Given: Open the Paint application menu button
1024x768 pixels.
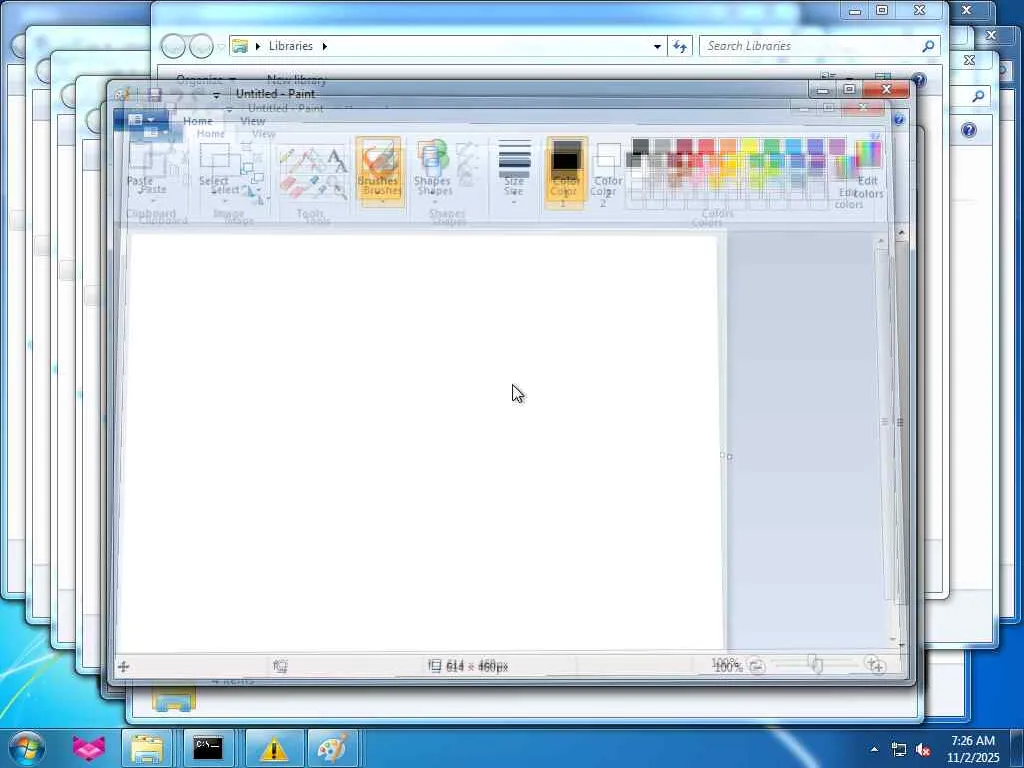Looking at the screenshot, I should (141, 120).
